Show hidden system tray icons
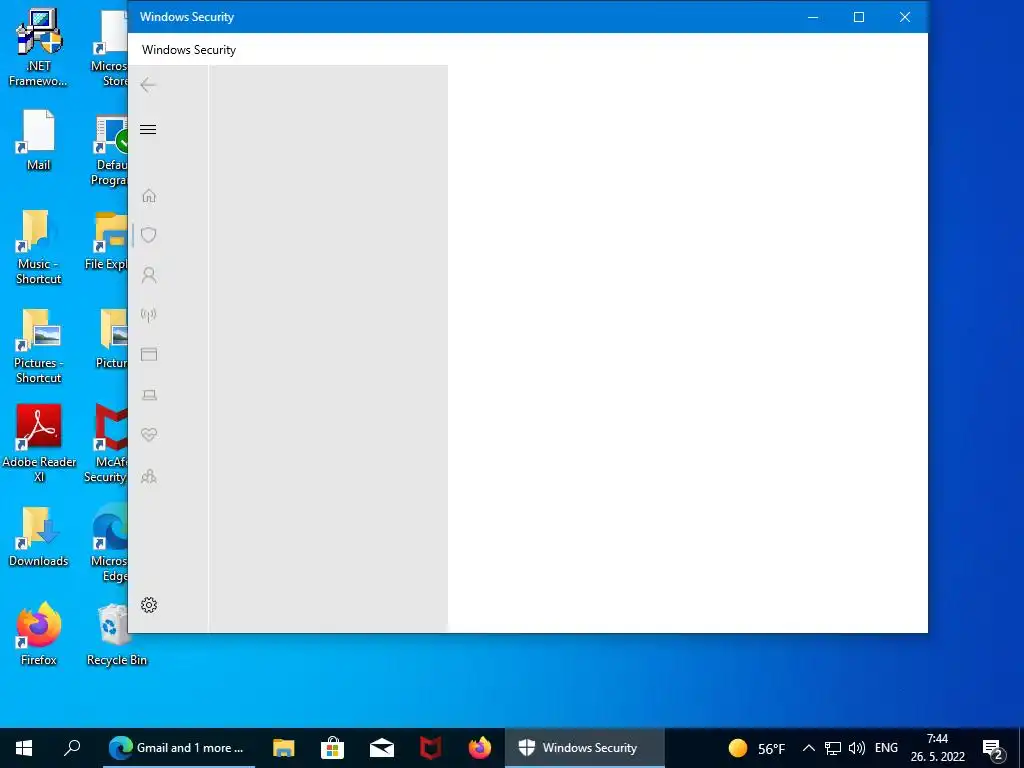 pyautogui.click(x=808, y=748)
